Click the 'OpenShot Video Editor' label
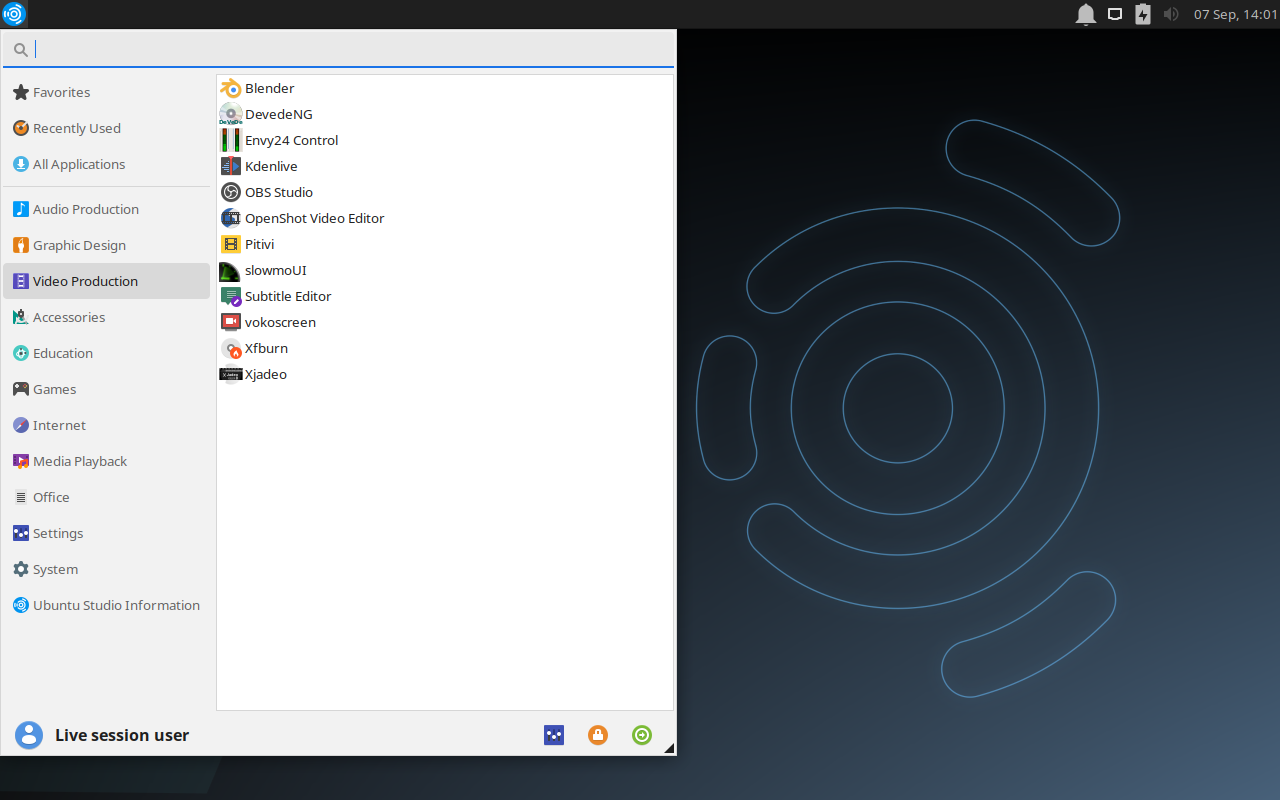1280x800 pixels. point(314,218)
